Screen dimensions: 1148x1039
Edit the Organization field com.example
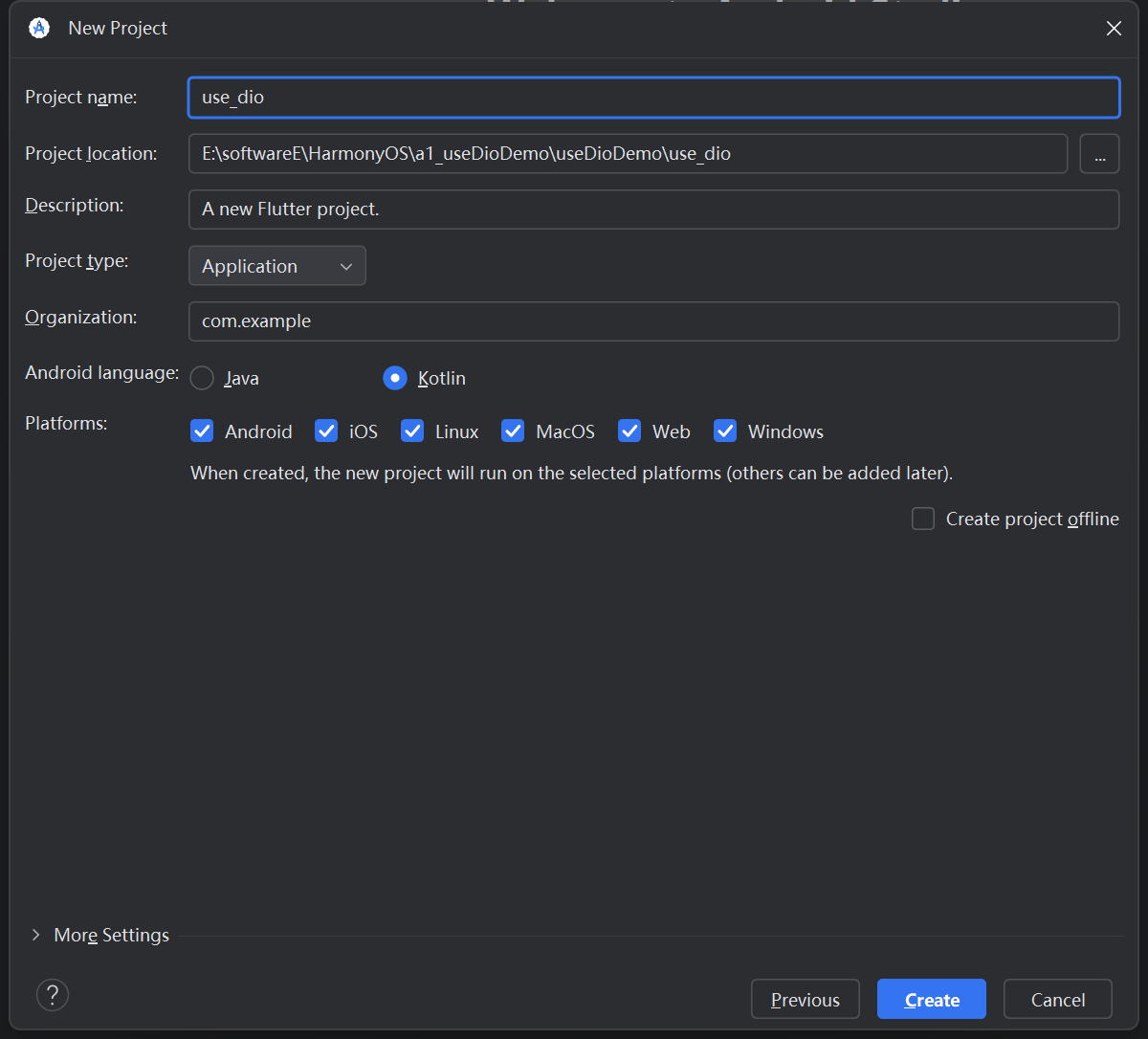[653, 321]
